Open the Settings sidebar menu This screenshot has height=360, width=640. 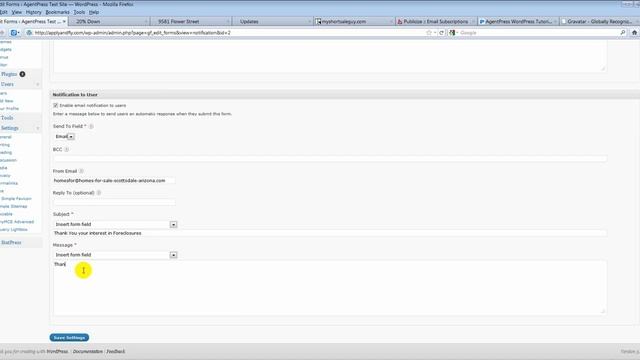click(10, 128)
